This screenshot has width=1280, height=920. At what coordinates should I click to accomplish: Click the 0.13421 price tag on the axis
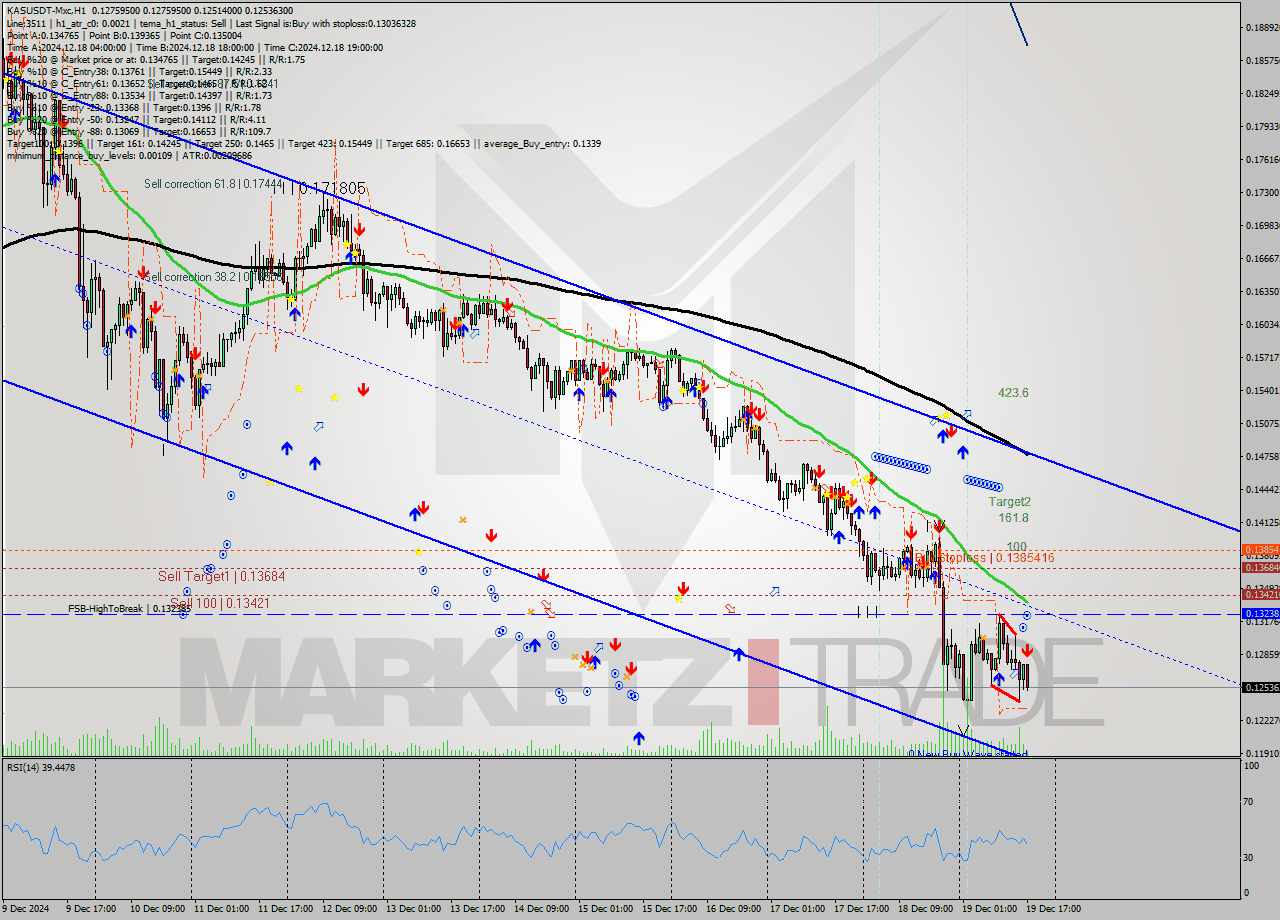1260,594
